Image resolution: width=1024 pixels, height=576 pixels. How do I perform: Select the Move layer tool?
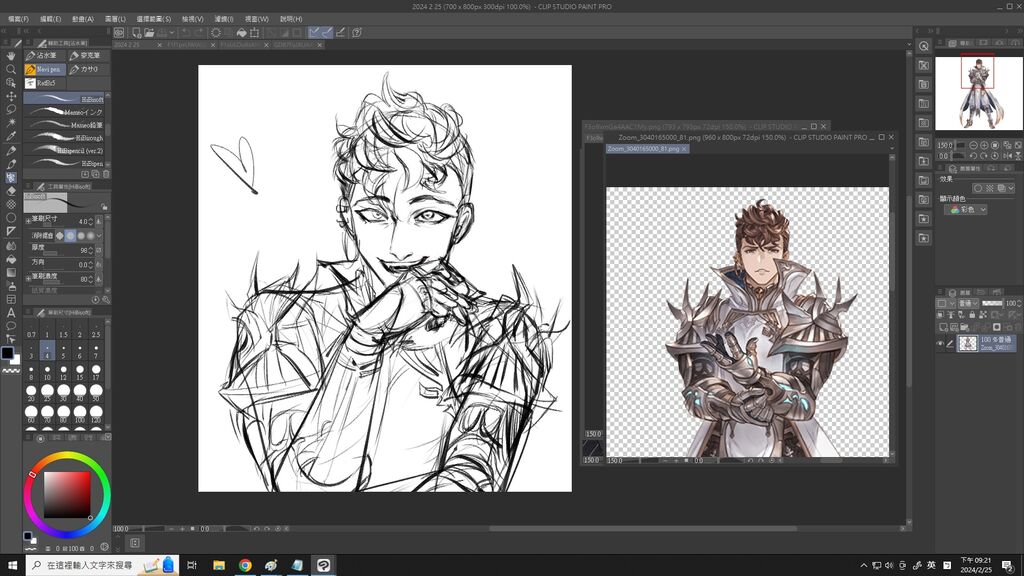11,96
